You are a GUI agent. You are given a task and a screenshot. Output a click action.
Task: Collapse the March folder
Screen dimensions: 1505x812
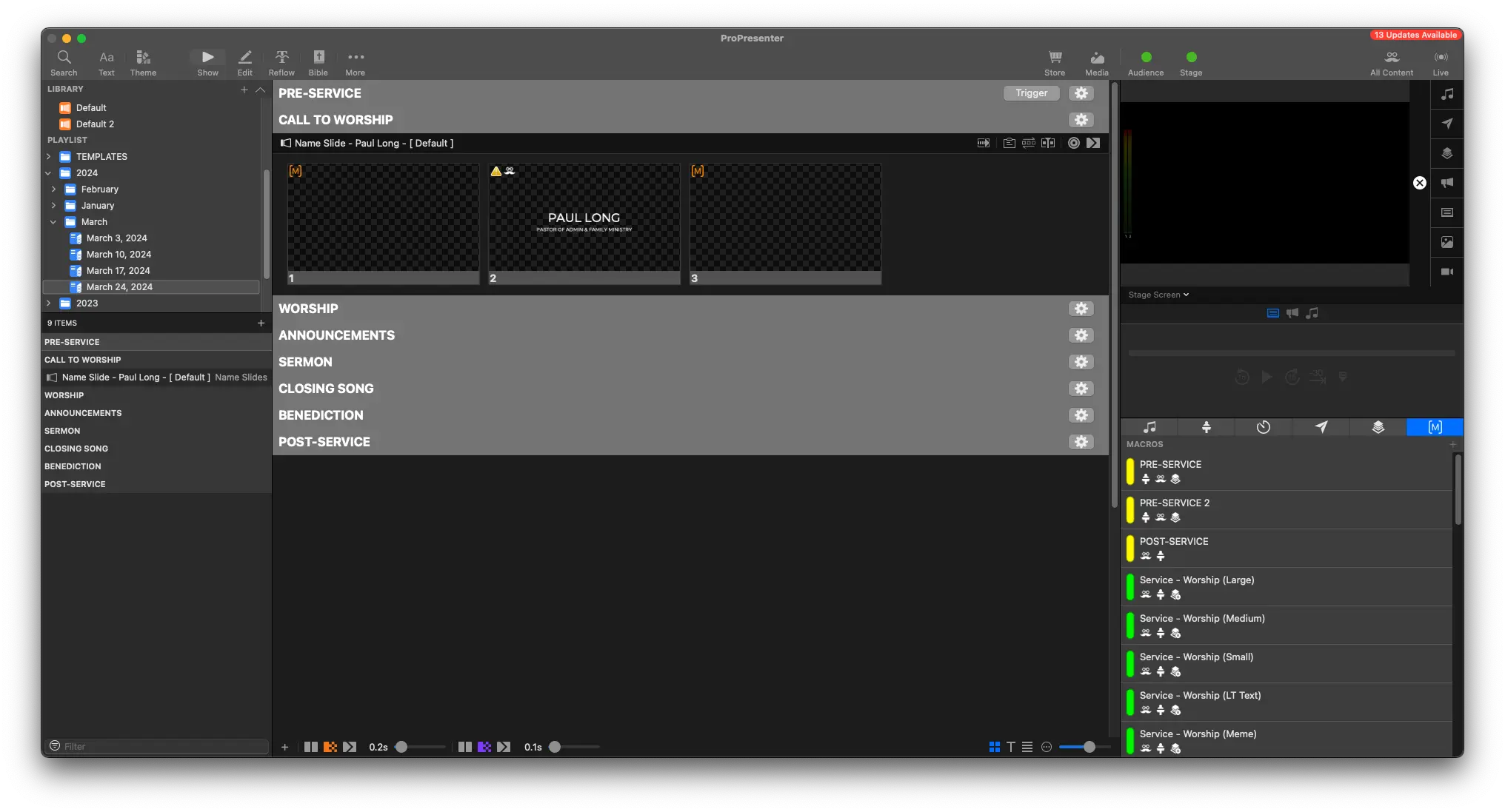click(x=53, y=221)
